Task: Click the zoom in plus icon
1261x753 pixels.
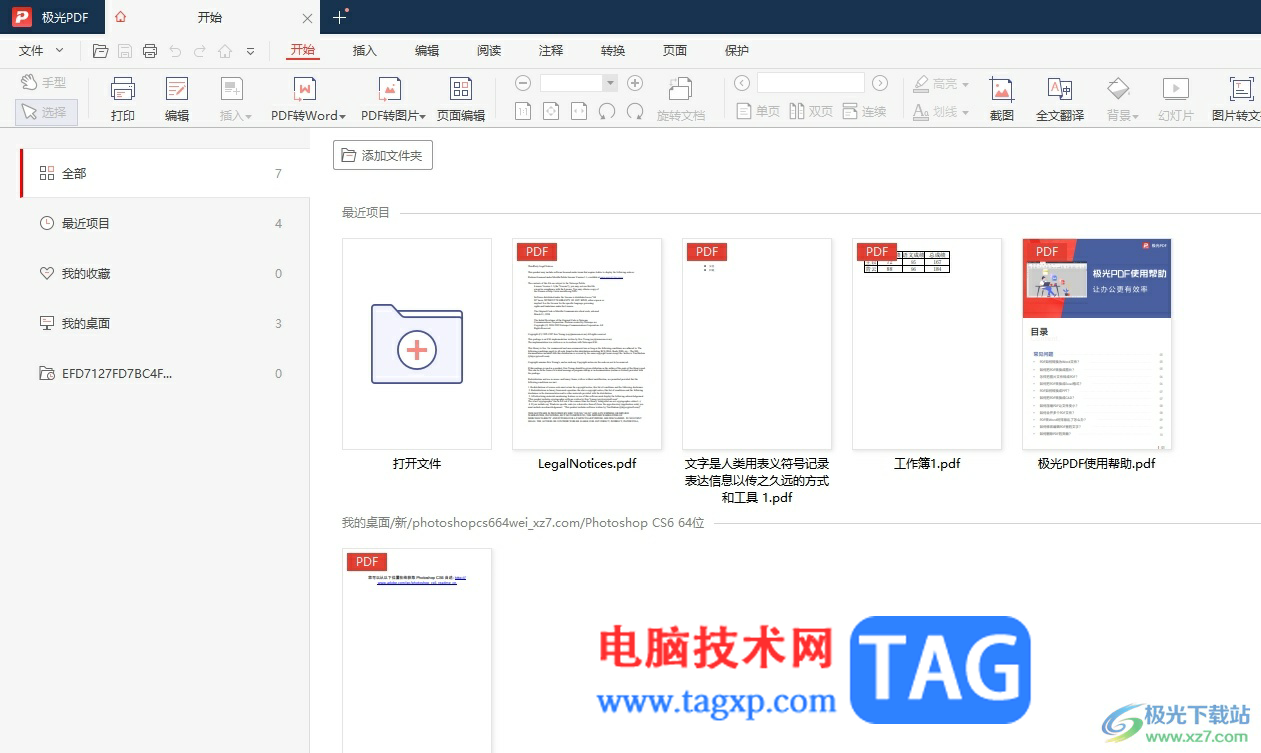Action: tap(635, 83)
